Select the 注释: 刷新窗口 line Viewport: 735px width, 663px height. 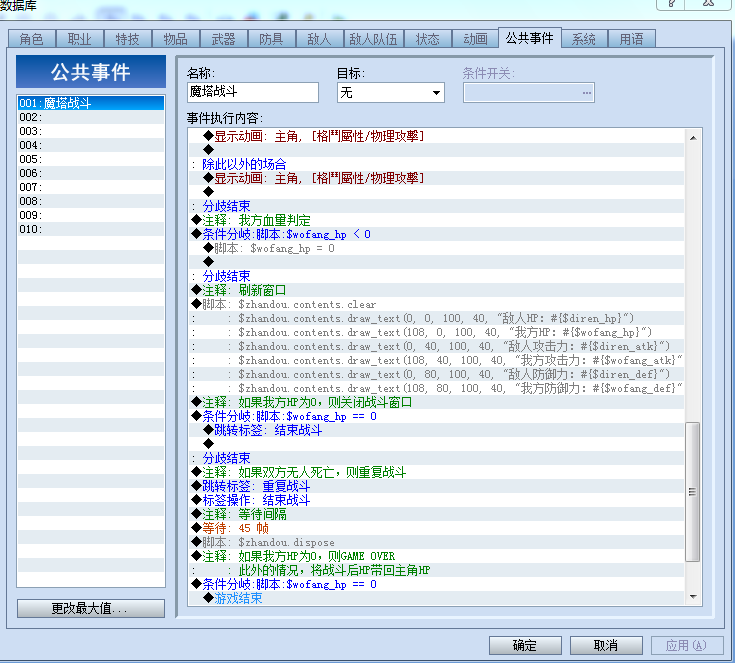point(436,290)
